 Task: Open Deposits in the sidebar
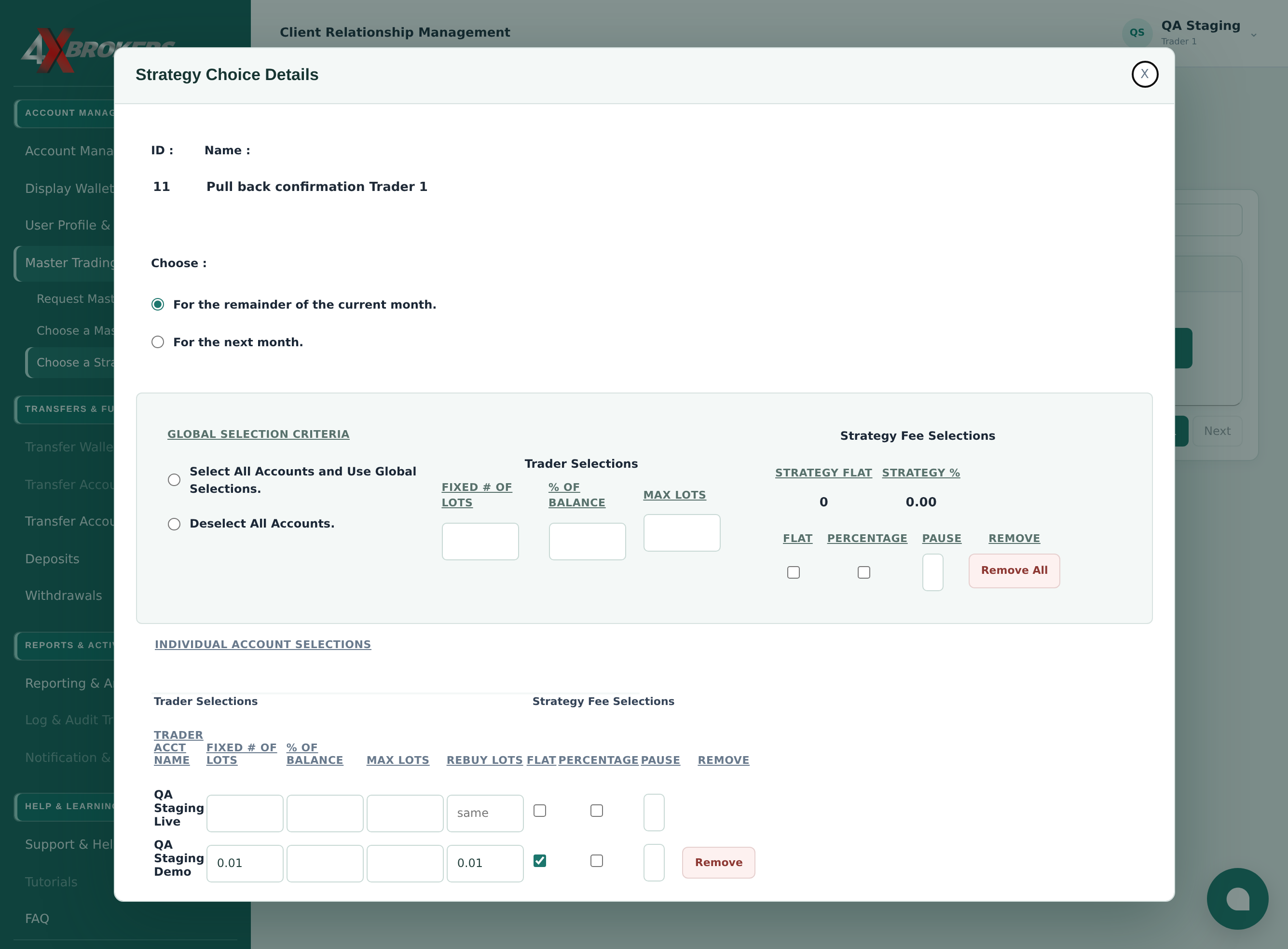[52, 559]
